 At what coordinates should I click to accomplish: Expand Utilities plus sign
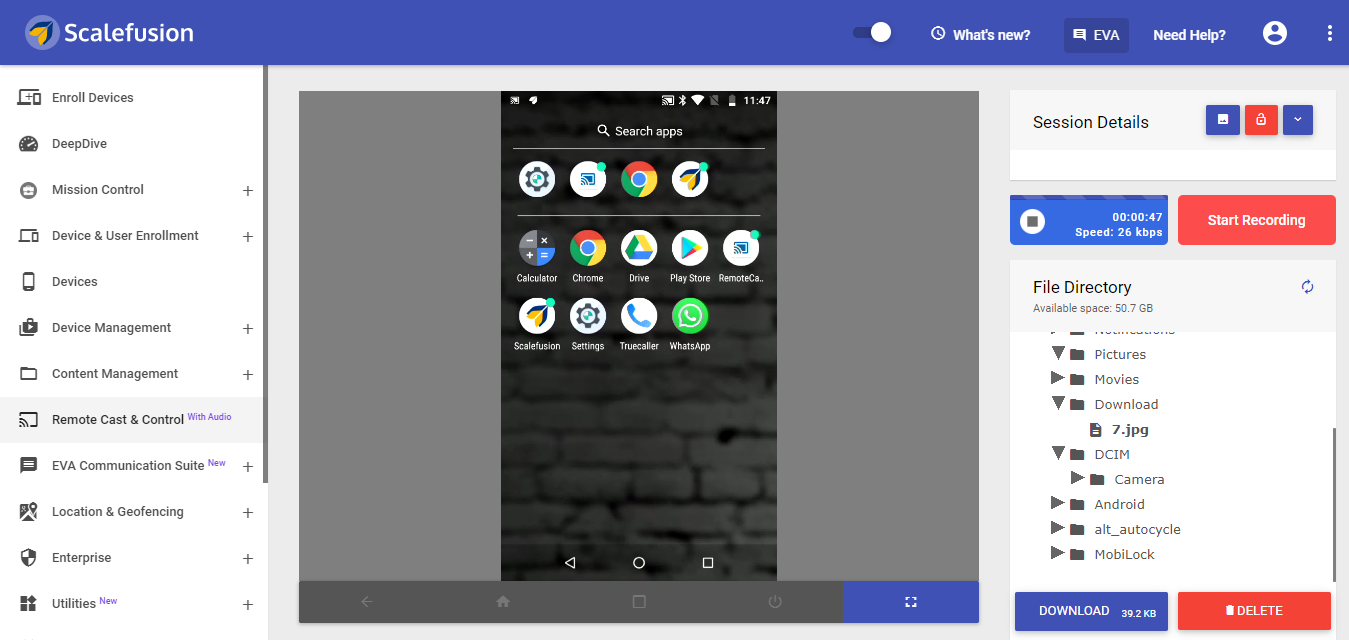(248, 605)
